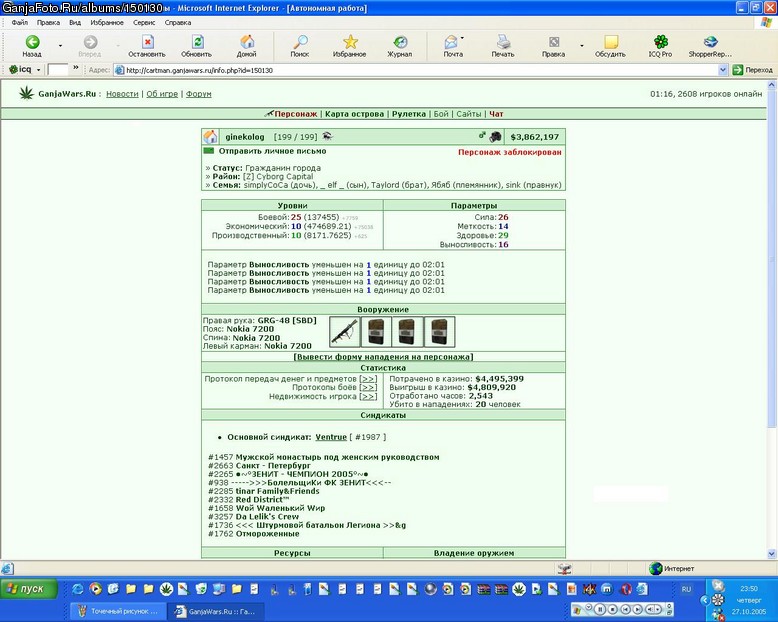Image resolution: width=778 pixels, height=622 pixels.
Task: Click into the URL address field
Action: (x=417, y=70)
